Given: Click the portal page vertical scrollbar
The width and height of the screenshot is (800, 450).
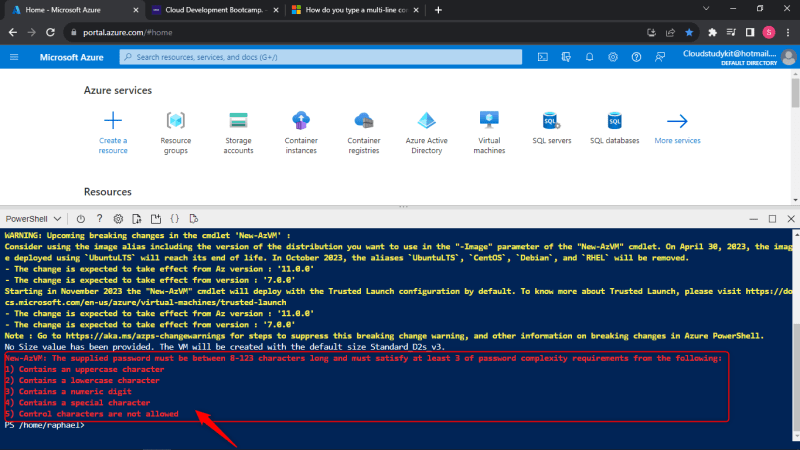Looking at the screenshot, I should 795,93.
